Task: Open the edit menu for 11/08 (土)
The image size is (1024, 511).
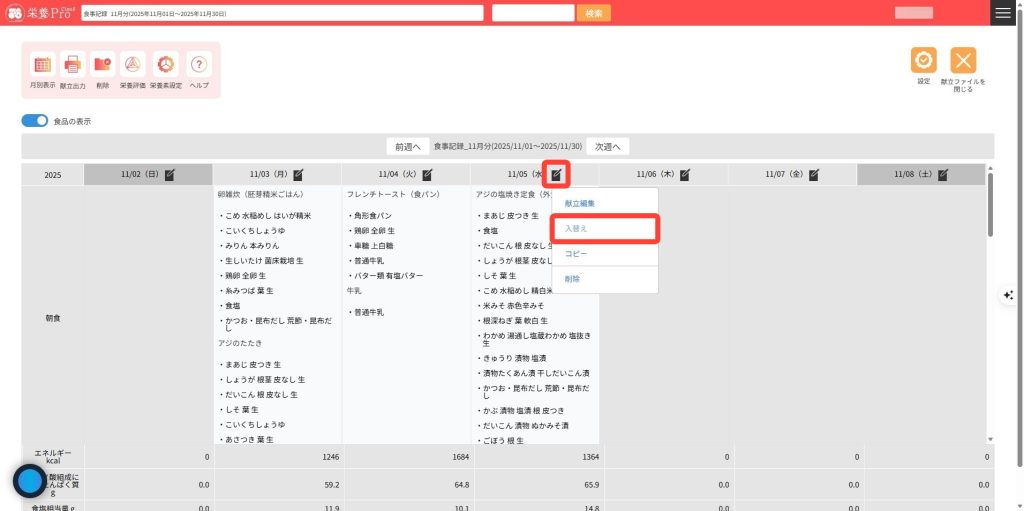Action: tap(943, 174)
